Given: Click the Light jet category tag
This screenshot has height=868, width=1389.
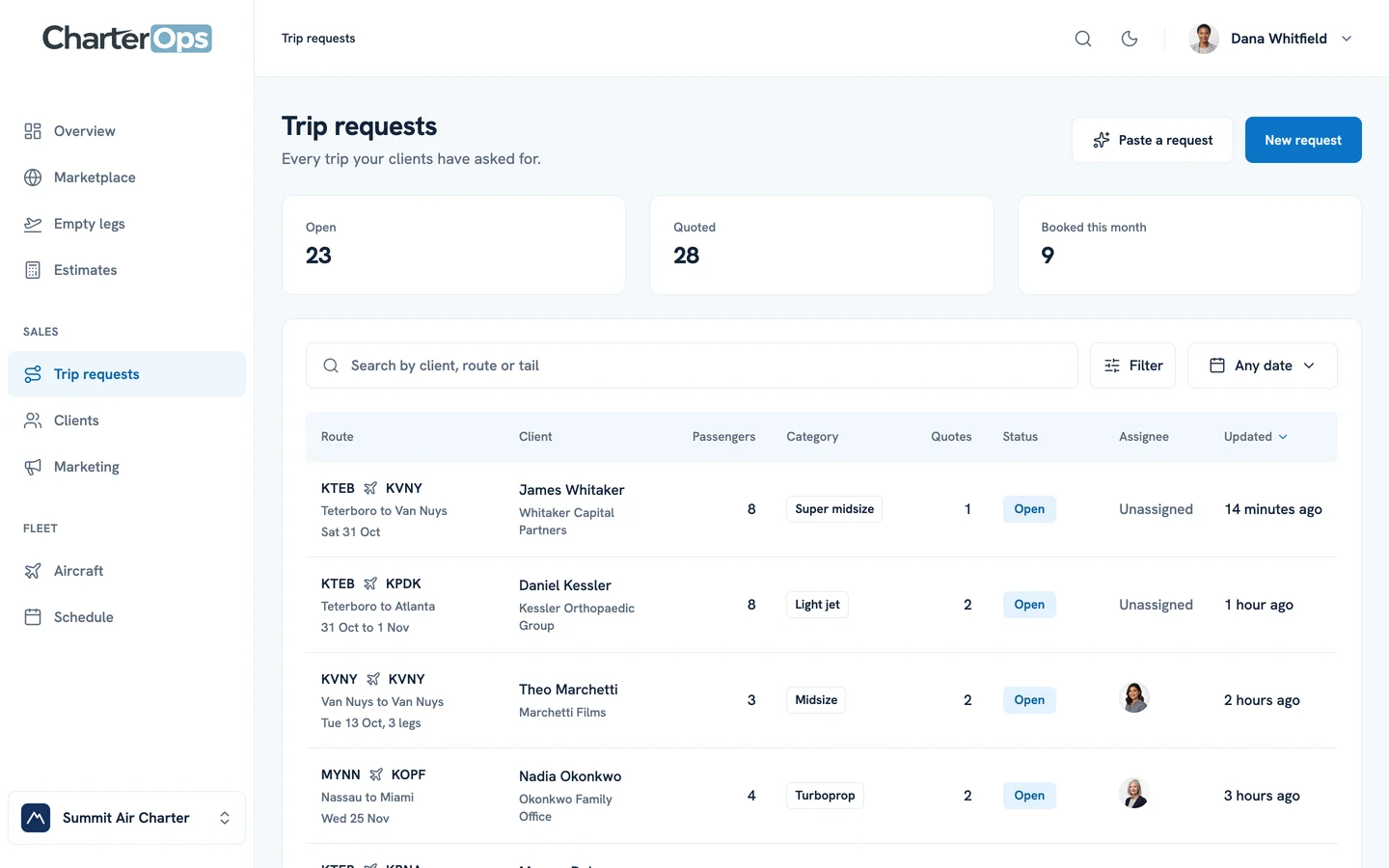Looking at the screenshot, I should click(x=817, y=605).
